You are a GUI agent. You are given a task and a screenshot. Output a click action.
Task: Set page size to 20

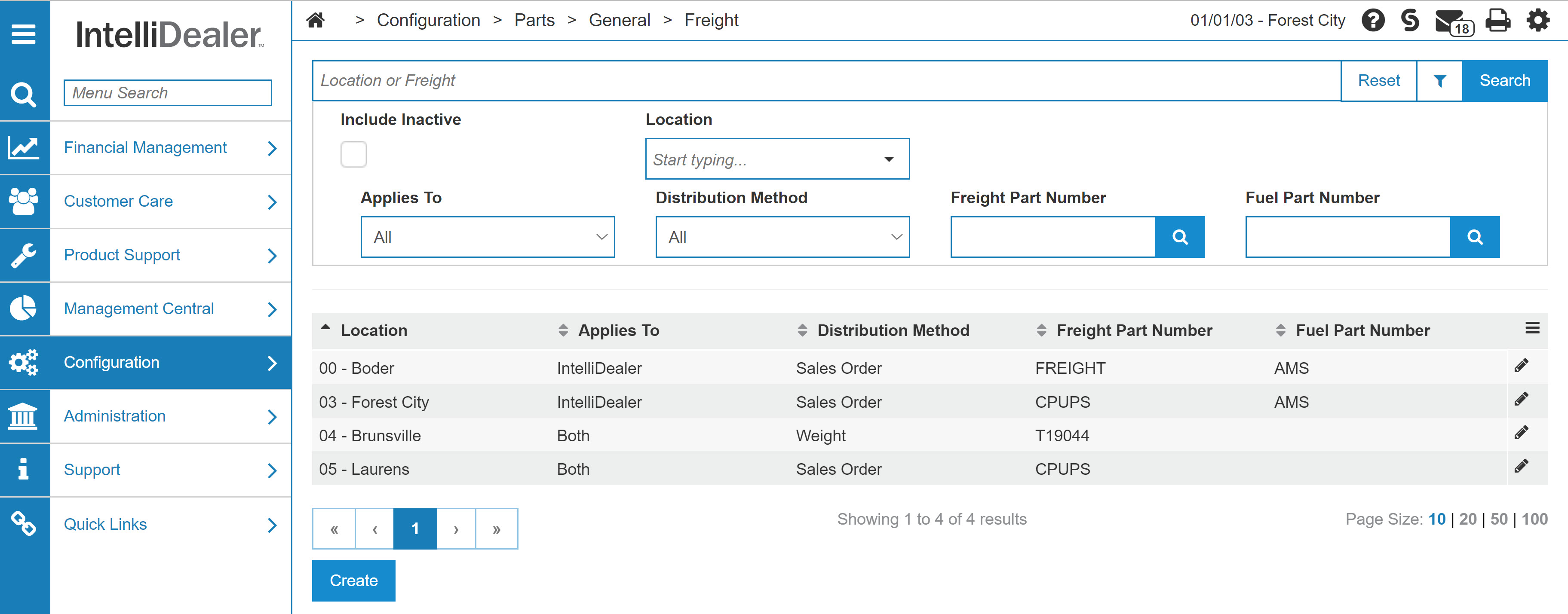[x=1467, y=519]
